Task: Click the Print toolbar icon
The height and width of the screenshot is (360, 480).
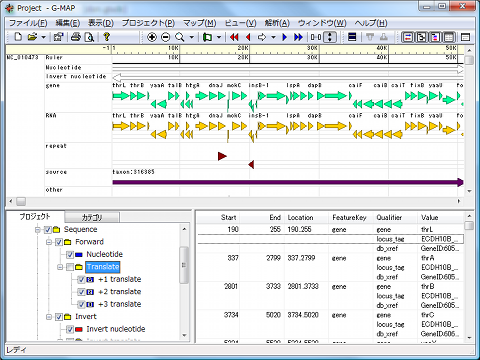Action: [x=76, y=37]
